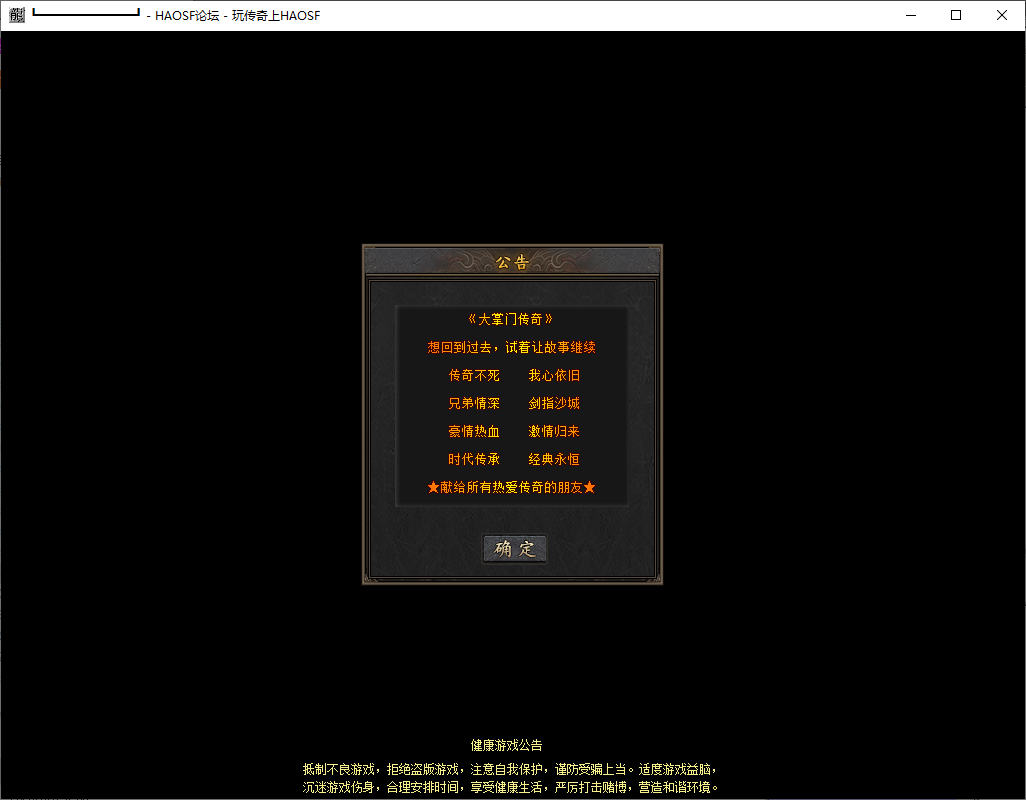Viewport: 1026px width, 800px height.
Task: Click the phrase 时代传承
Action: 474,460
